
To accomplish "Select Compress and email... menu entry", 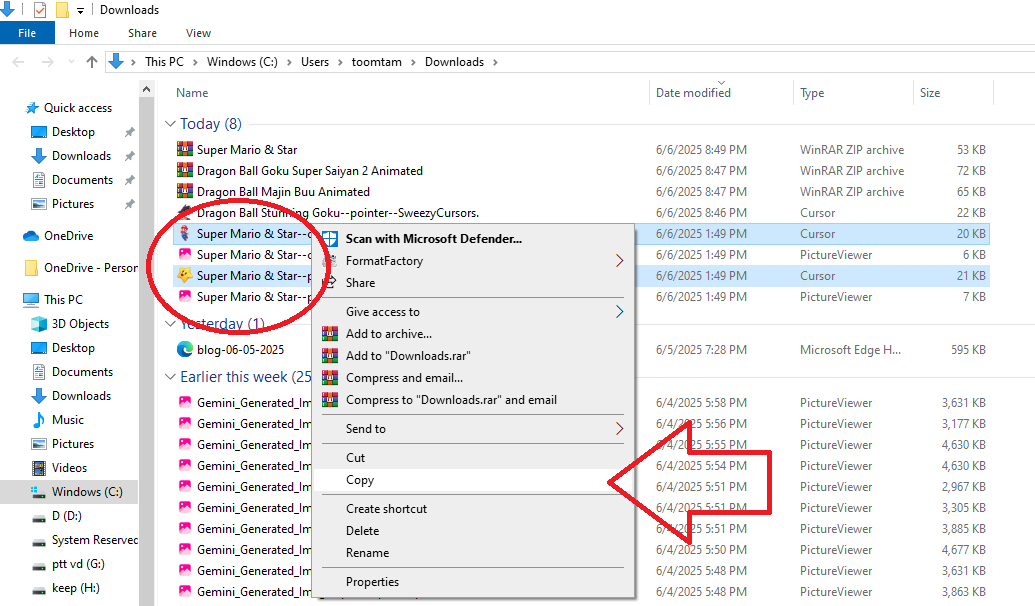I will point(472,378).
